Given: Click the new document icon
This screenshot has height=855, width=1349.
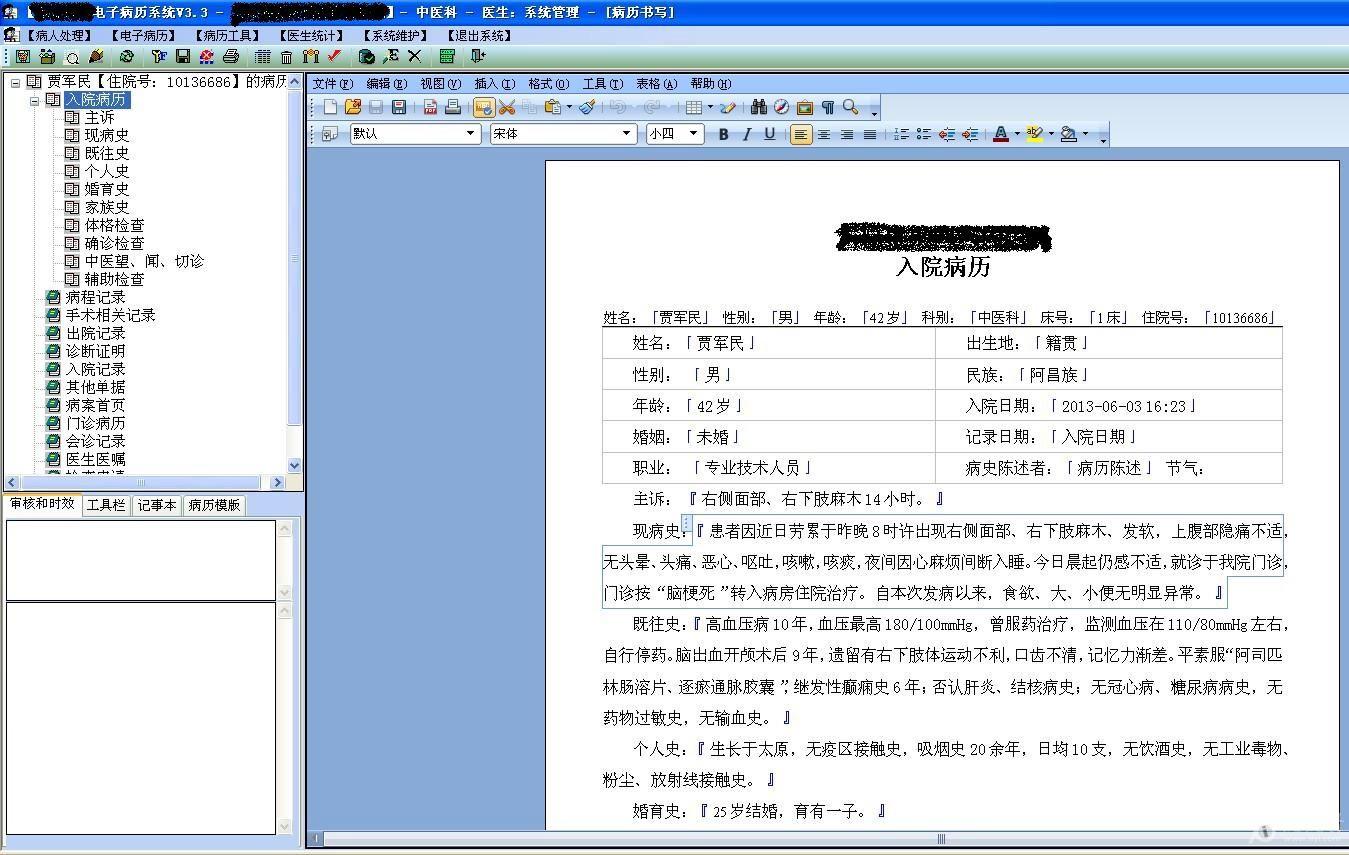Looking at the screenshot, I should pyautogui.click(x=330, y=107).
